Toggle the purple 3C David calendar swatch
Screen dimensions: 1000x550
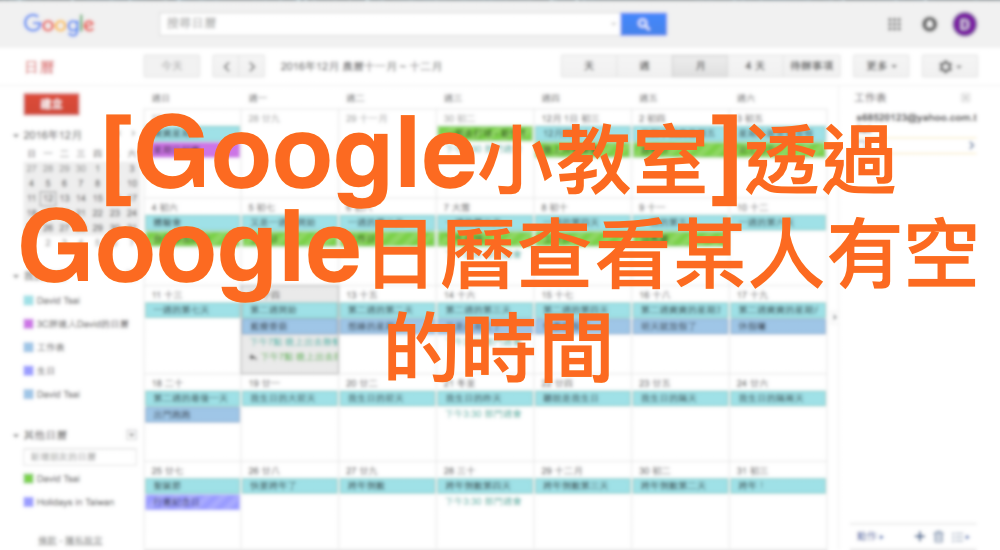tap(28, 324)
